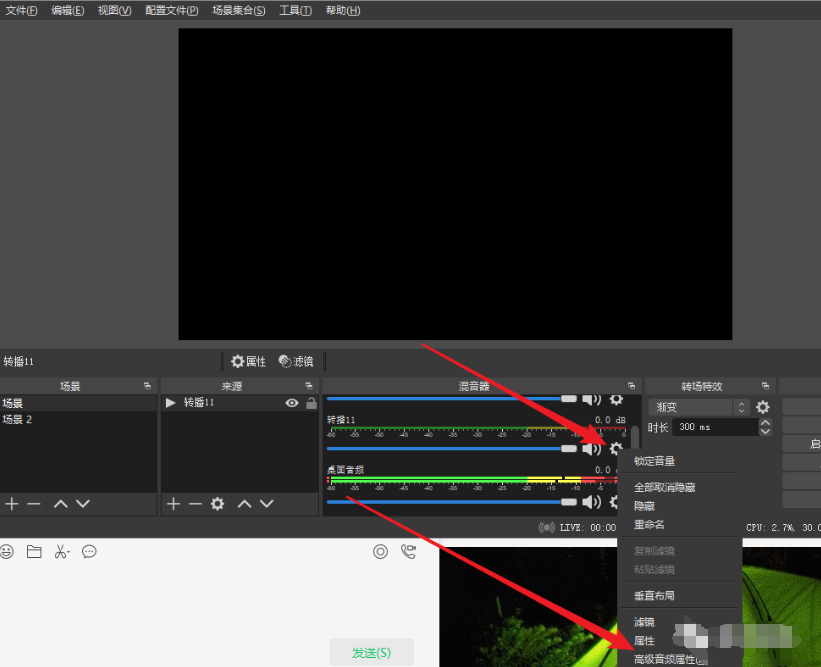Open the 转播11 audio settings gear
Screen dimensions: 821x667
coord(616,449)
